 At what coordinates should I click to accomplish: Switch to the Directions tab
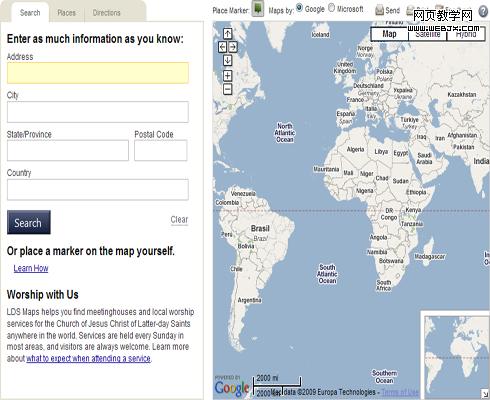(x=106, y=13)
